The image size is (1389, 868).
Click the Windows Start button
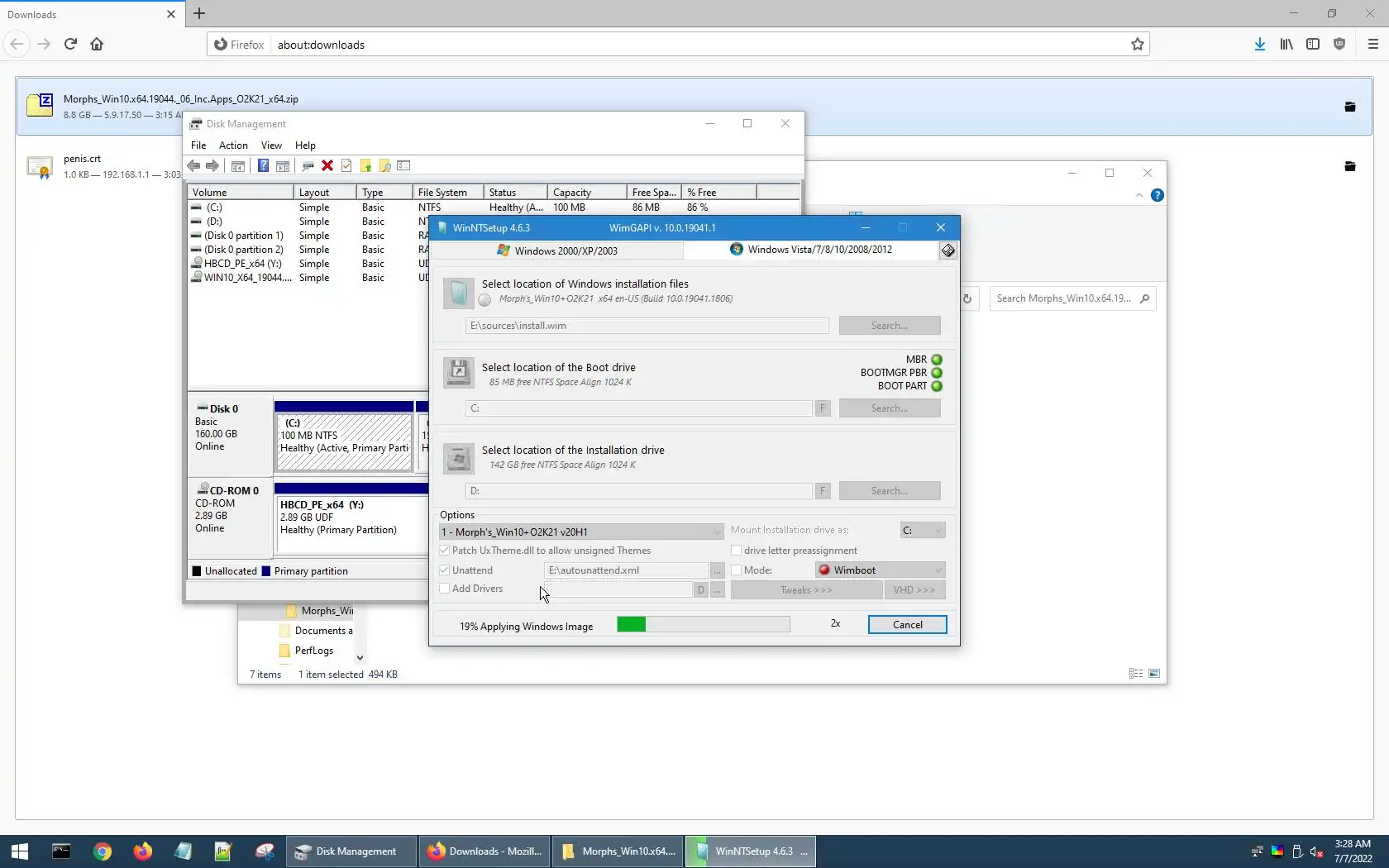20,851
